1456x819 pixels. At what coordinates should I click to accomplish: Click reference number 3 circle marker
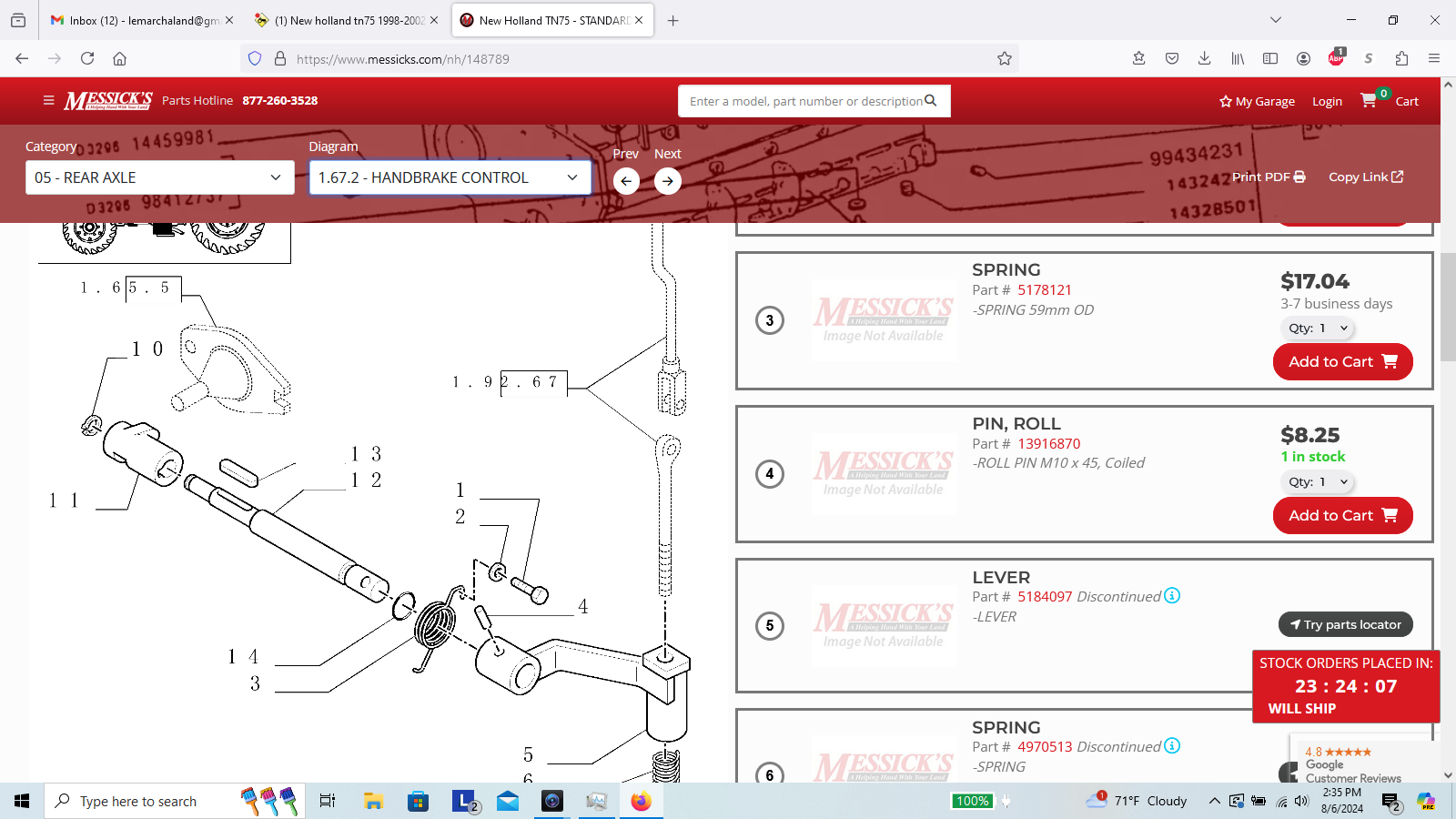770,320
